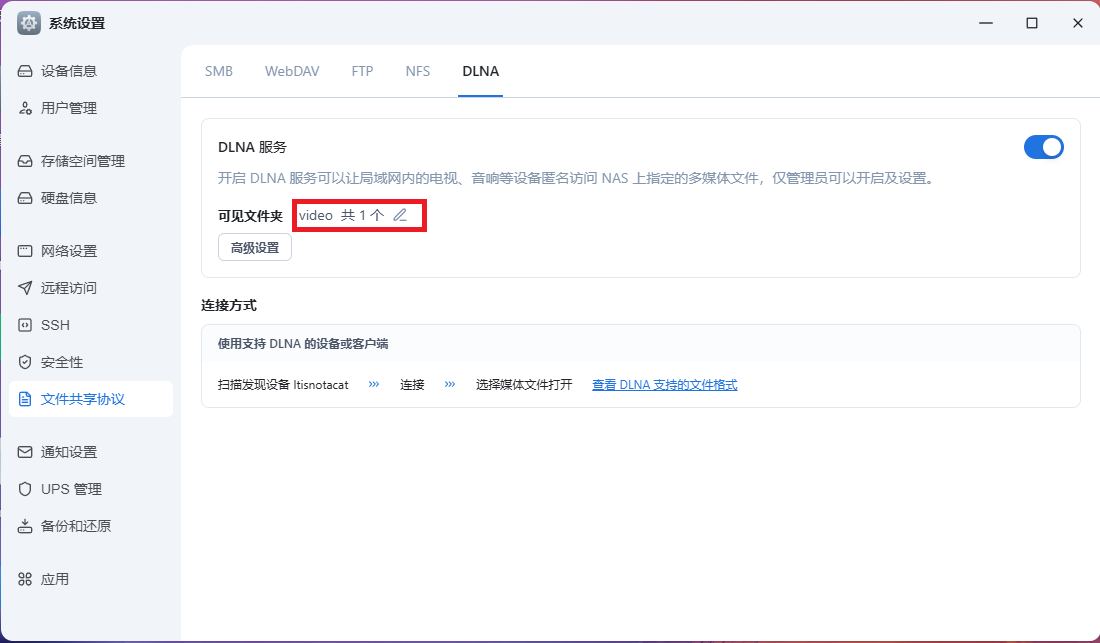Viewport: 1100px width, 643px height.
Task: Click the Apps (应用) grid icon
Action: (25, 579)
